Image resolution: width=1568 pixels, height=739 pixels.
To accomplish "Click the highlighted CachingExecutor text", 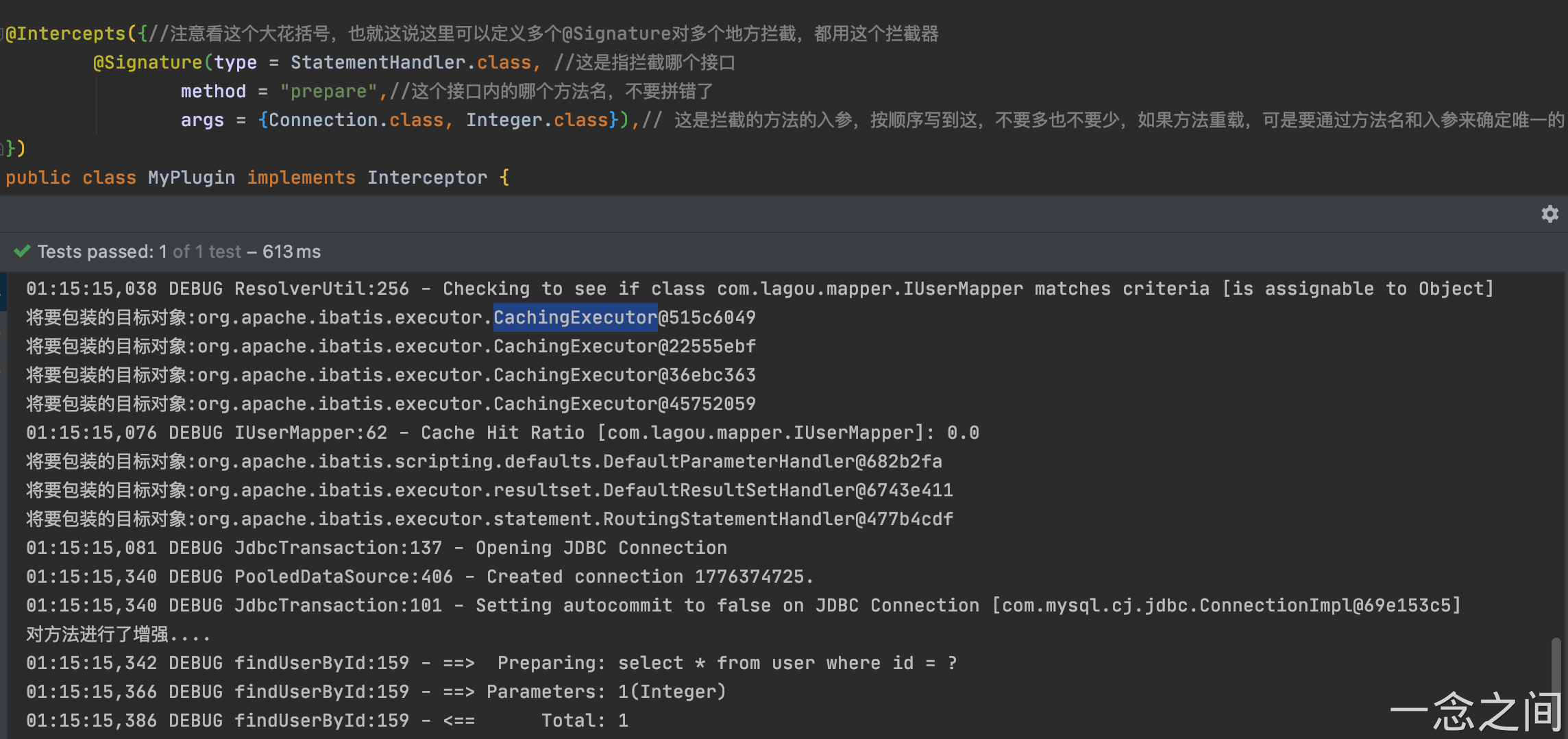I will [x=575, y=317].
